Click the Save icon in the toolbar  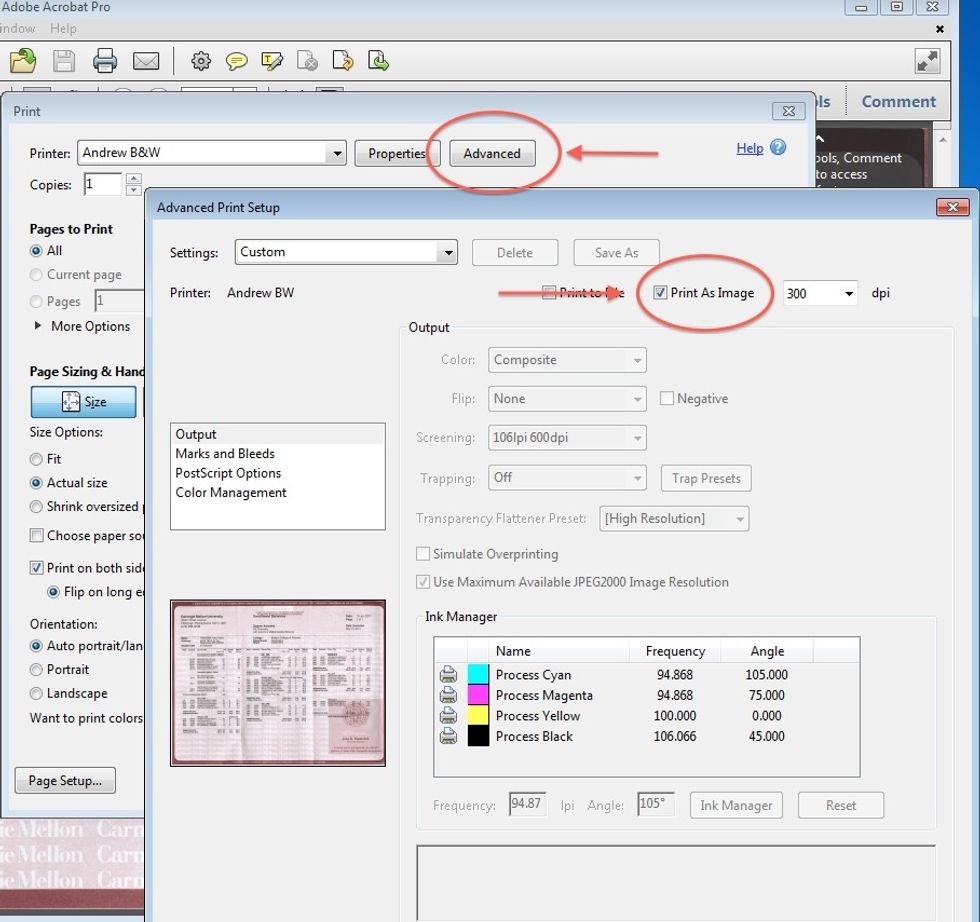(x=62, y=61)
